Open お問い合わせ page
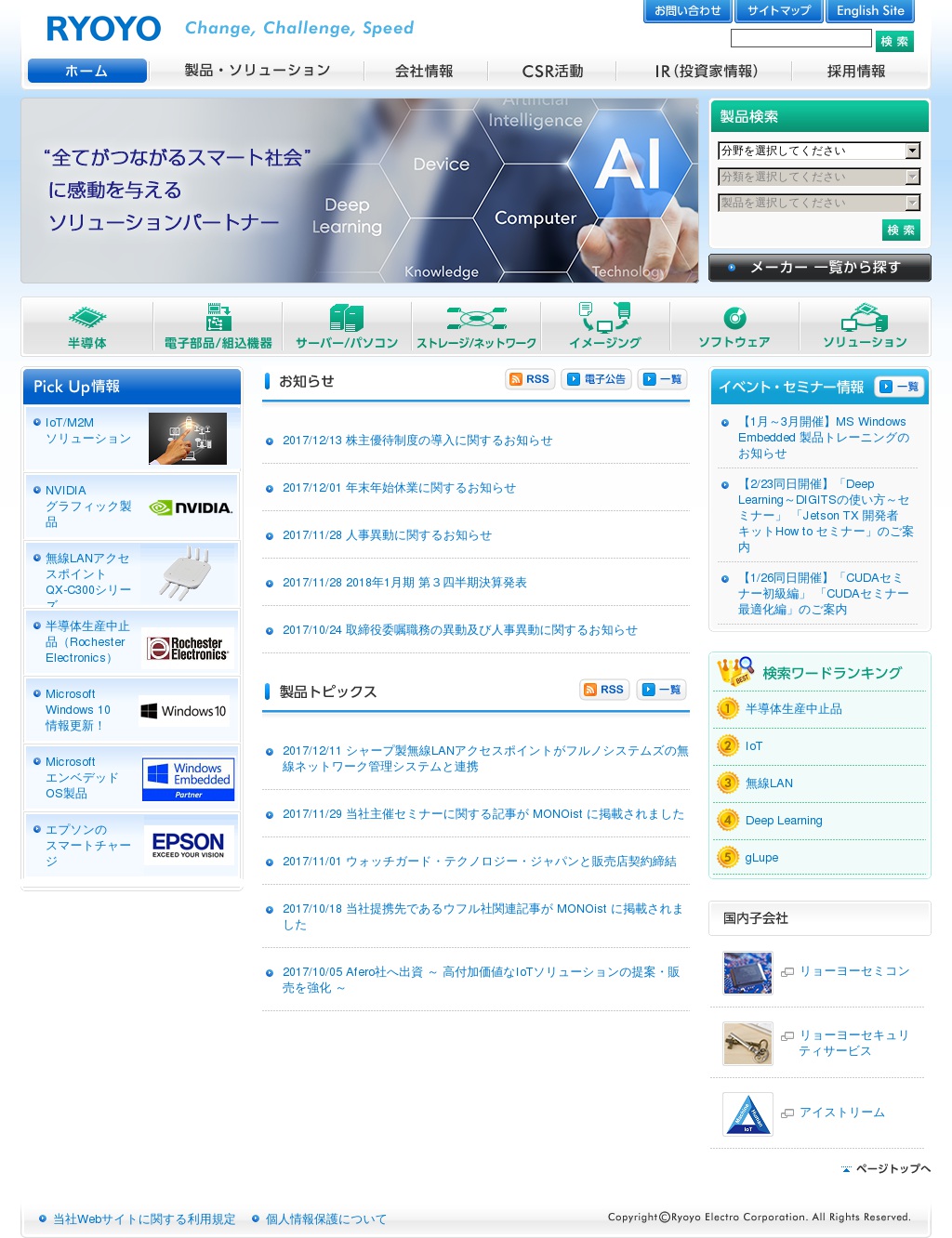This screenshot has height=1238, width=952. [687, 11]
